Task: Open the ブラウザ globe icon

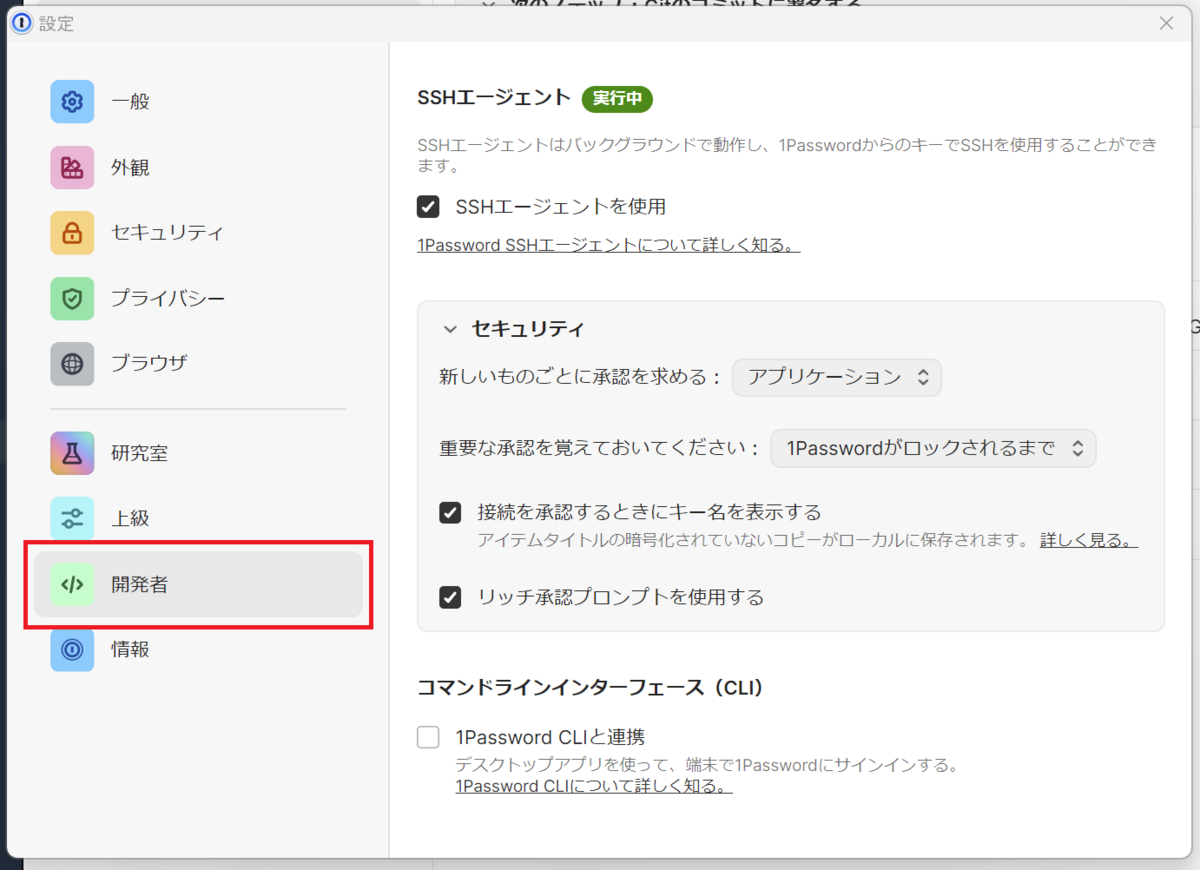Action: pyautogui.click(x=72, y=363)
